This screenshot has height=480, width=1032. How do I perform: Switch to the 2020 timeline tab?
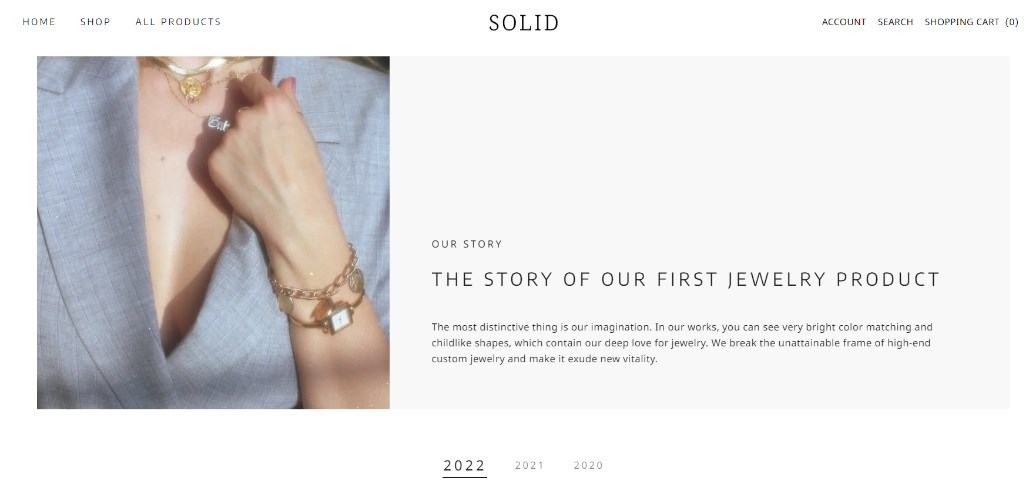pos(588,466)
